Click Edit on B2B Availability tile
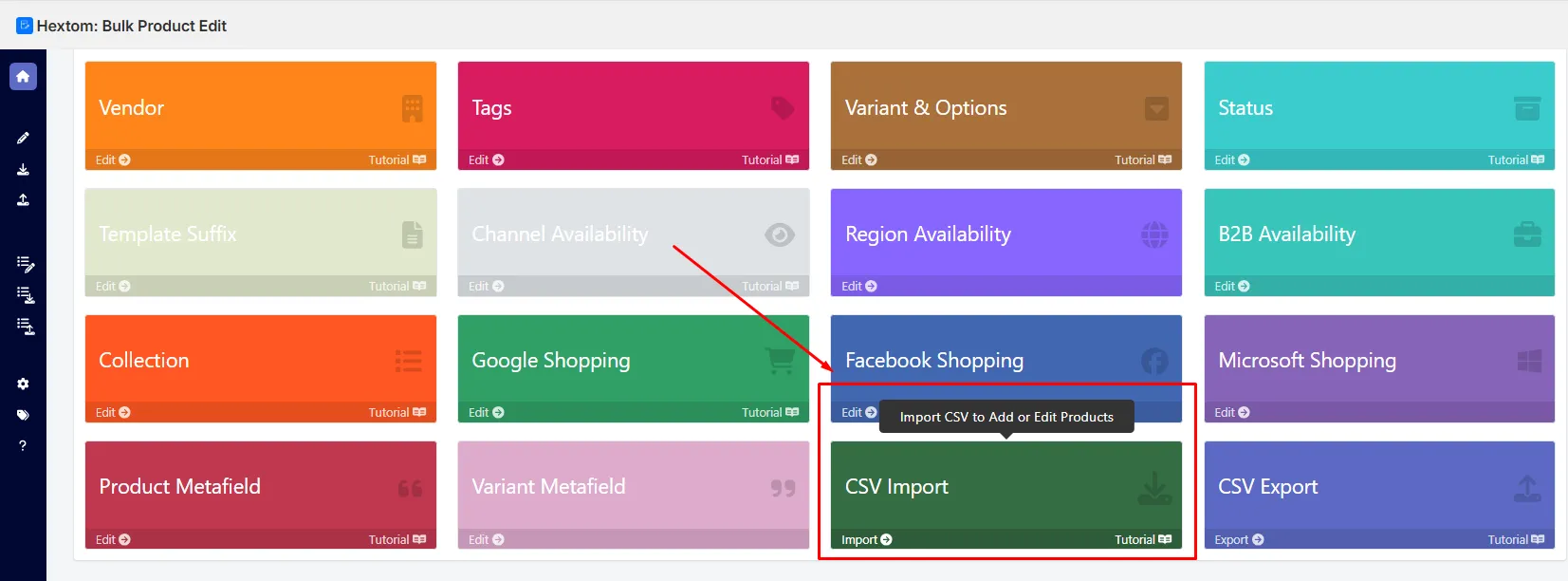Viewport: 1568px width, 581px height. tap(1232, 287)
